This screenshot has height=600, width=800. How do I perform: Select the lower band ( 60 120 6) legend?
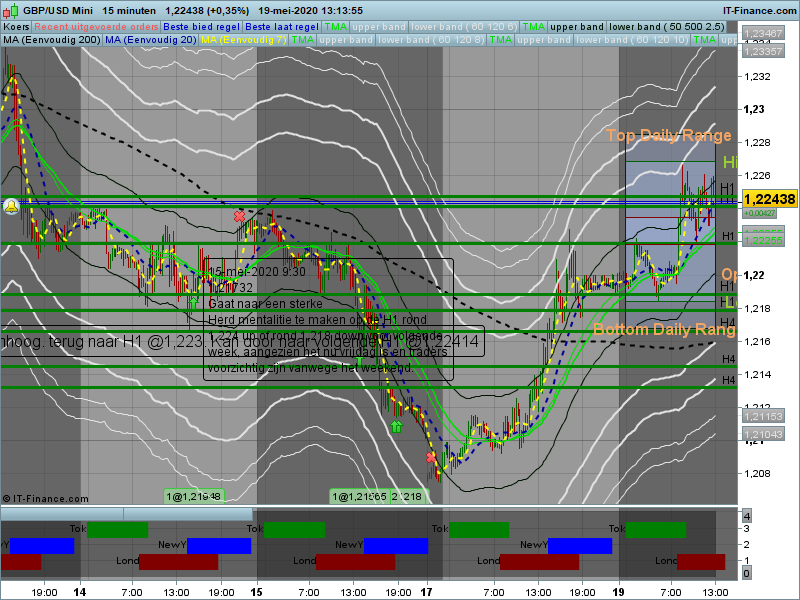[464, 27]
